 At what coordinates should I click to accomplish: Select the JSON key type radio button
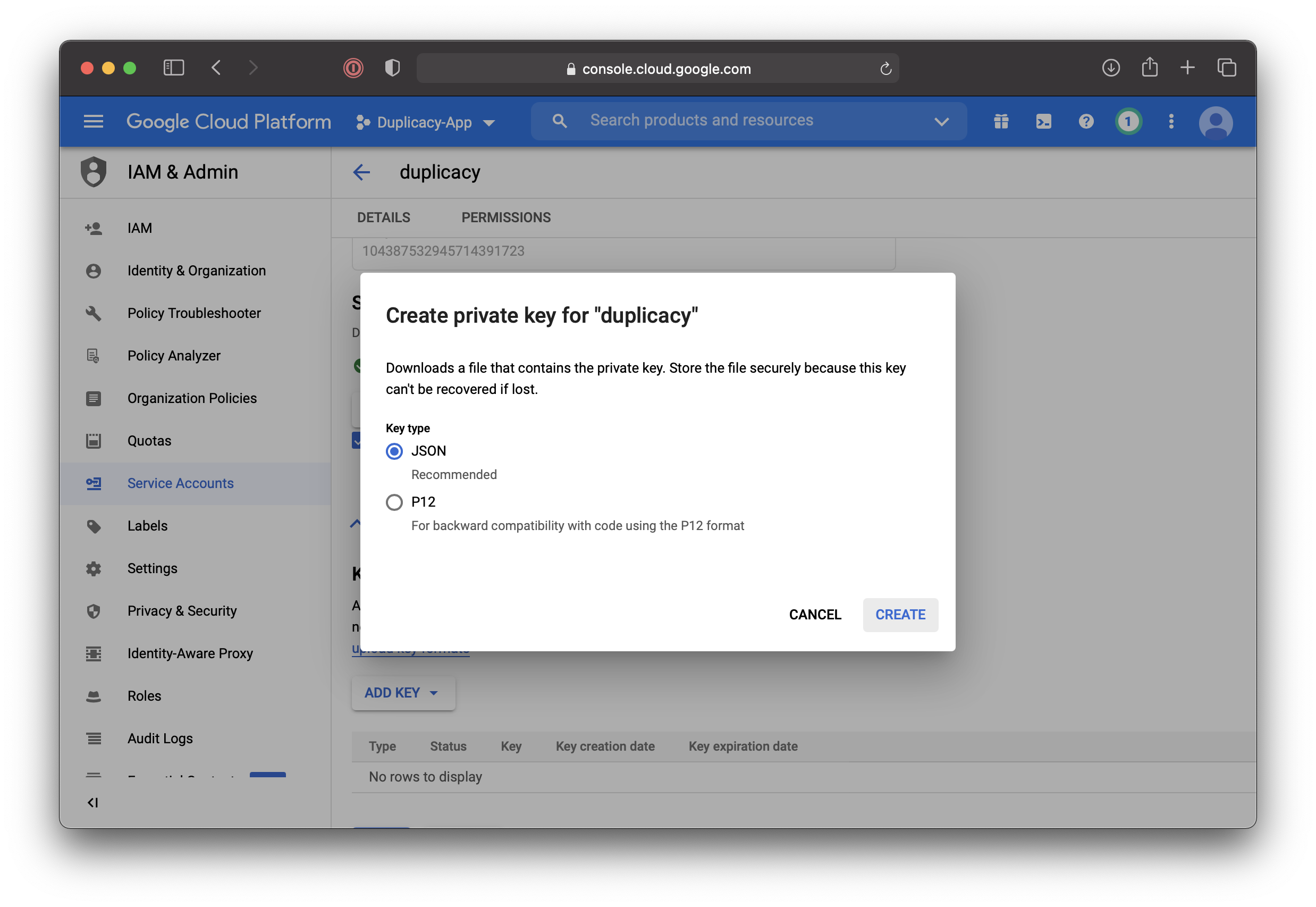[394, 451]
